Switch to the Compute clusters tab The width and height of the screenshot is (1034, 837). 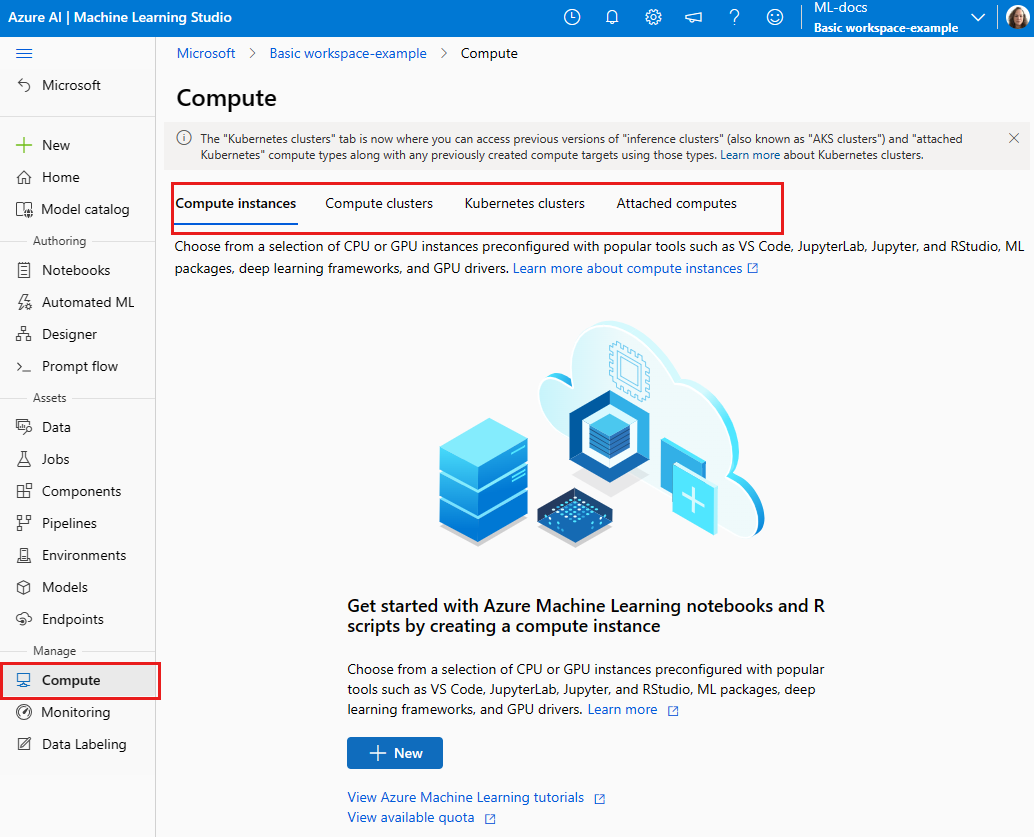click(379, 204)
